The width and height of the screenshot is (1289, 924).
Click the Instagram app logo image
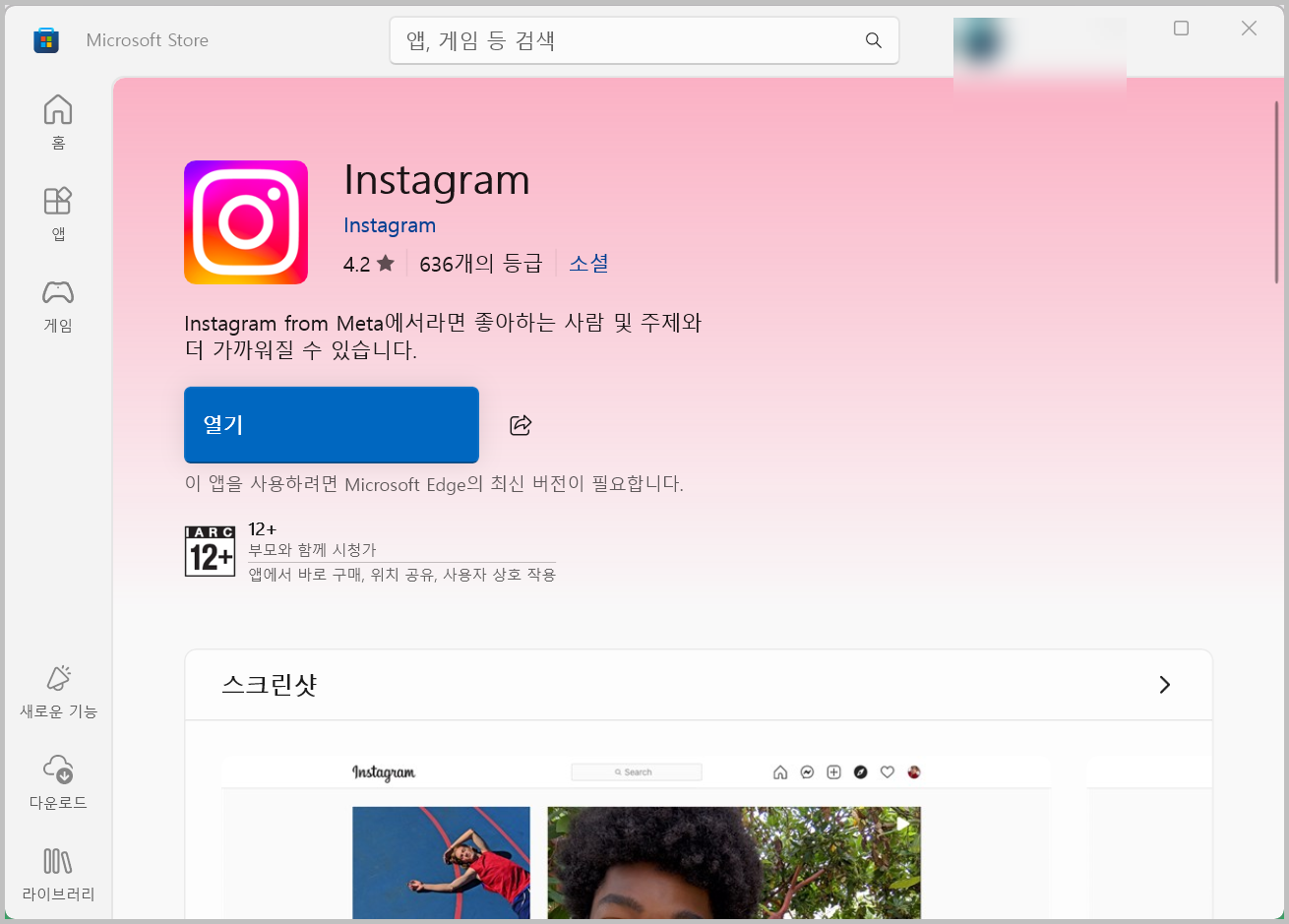246,222
